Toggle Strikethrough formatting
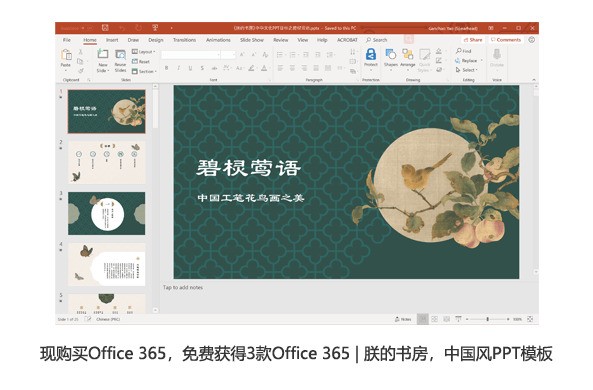This screenshot has height=390, width=593. pyautogui.click(x=214, y=68)
